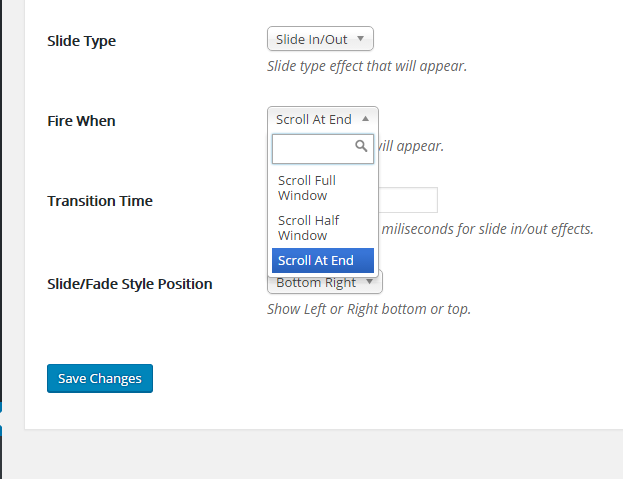Viewport: 623px width, 479px height.
Task: Select the Scroll Full Window option
Action: click(x=323, y=188)
